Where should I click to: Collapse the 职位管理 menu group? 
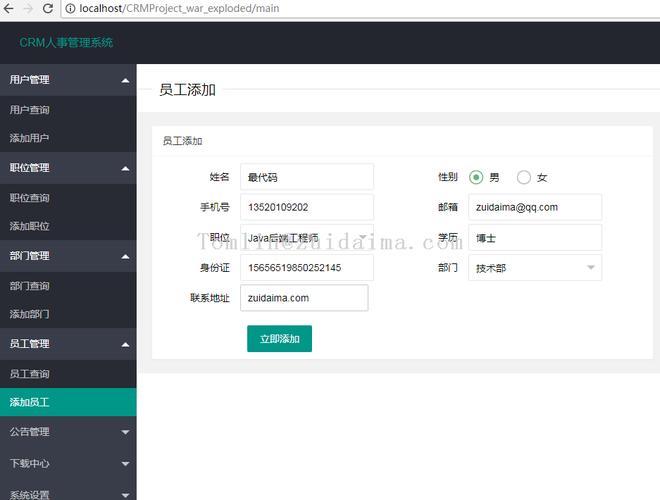point(68,168)
